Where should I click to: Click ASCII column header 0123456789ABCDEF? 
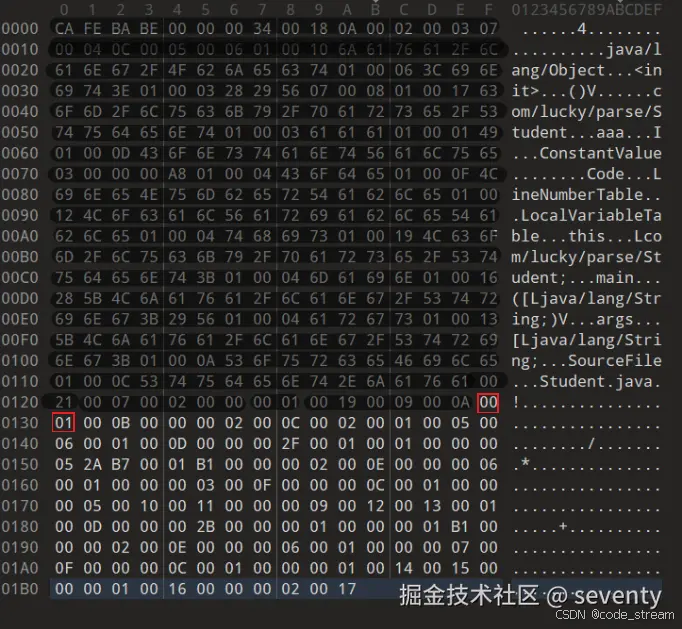point(586,10)
